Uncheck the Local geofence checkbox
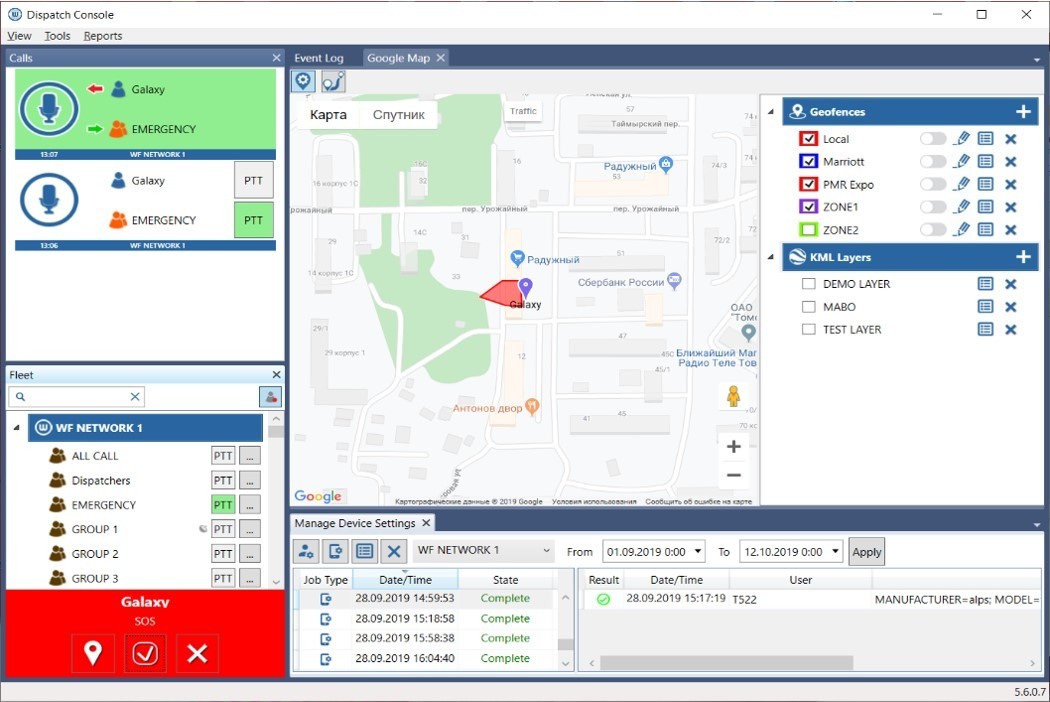 pyautogui.click(x=809, y=139)
